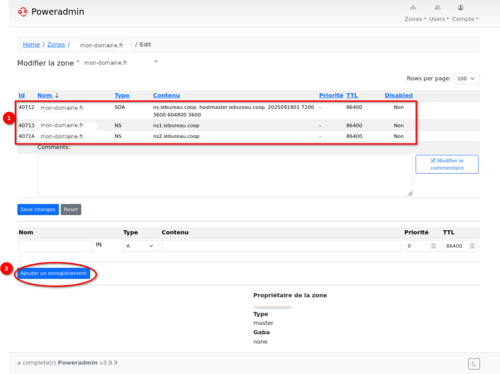This screenshot has height=374, width=500.
Task: Click the Nom input field
Action: [x=55, y=246]
